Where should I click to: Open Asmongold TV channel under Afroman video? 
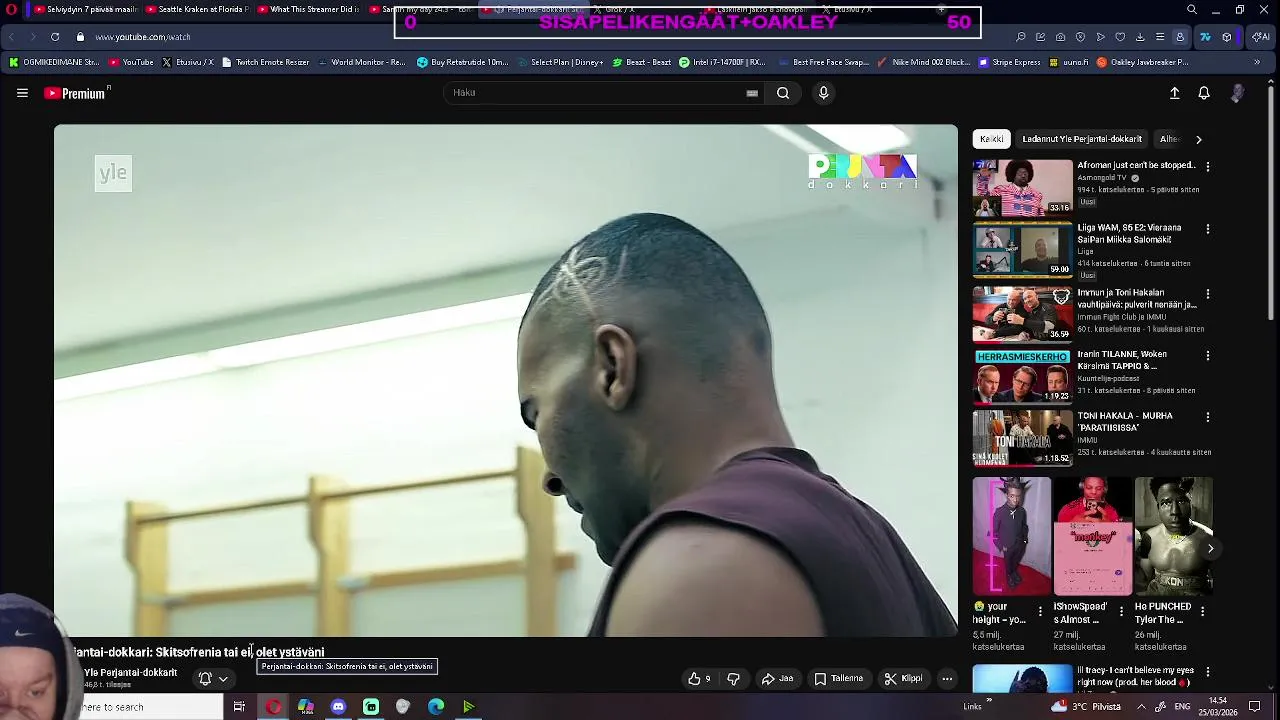tap(1102, 178)
